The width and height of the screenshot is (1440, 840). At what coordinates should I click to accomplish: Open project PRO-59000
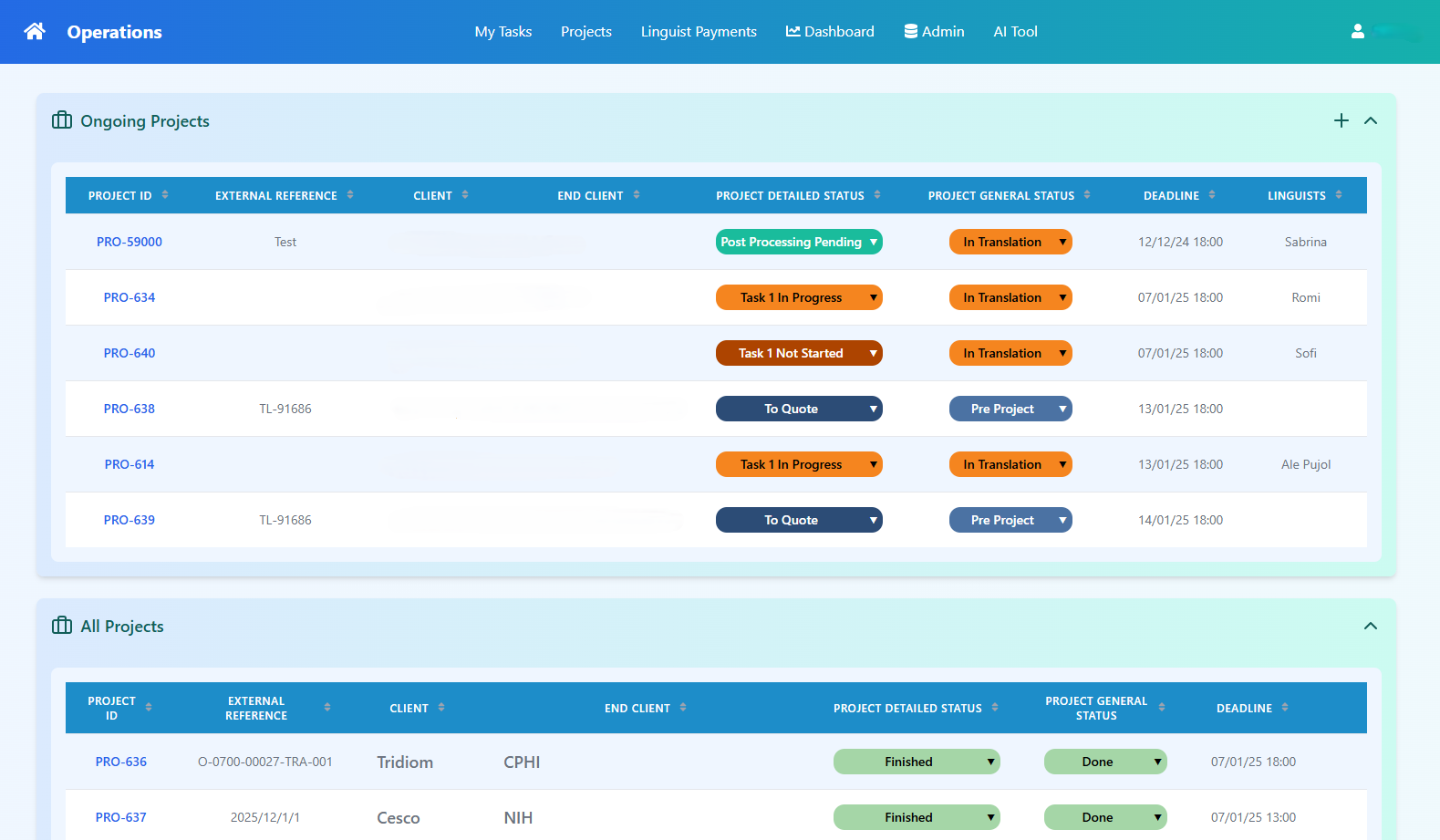coord(129,242)
